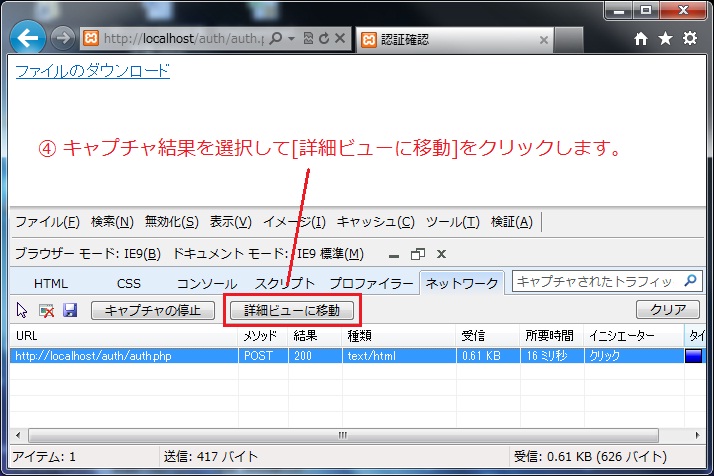The width and height of the screenshot is (714, 476).
Task: Click the 詳細ビューに移動 button
Action: click(292, 310)
